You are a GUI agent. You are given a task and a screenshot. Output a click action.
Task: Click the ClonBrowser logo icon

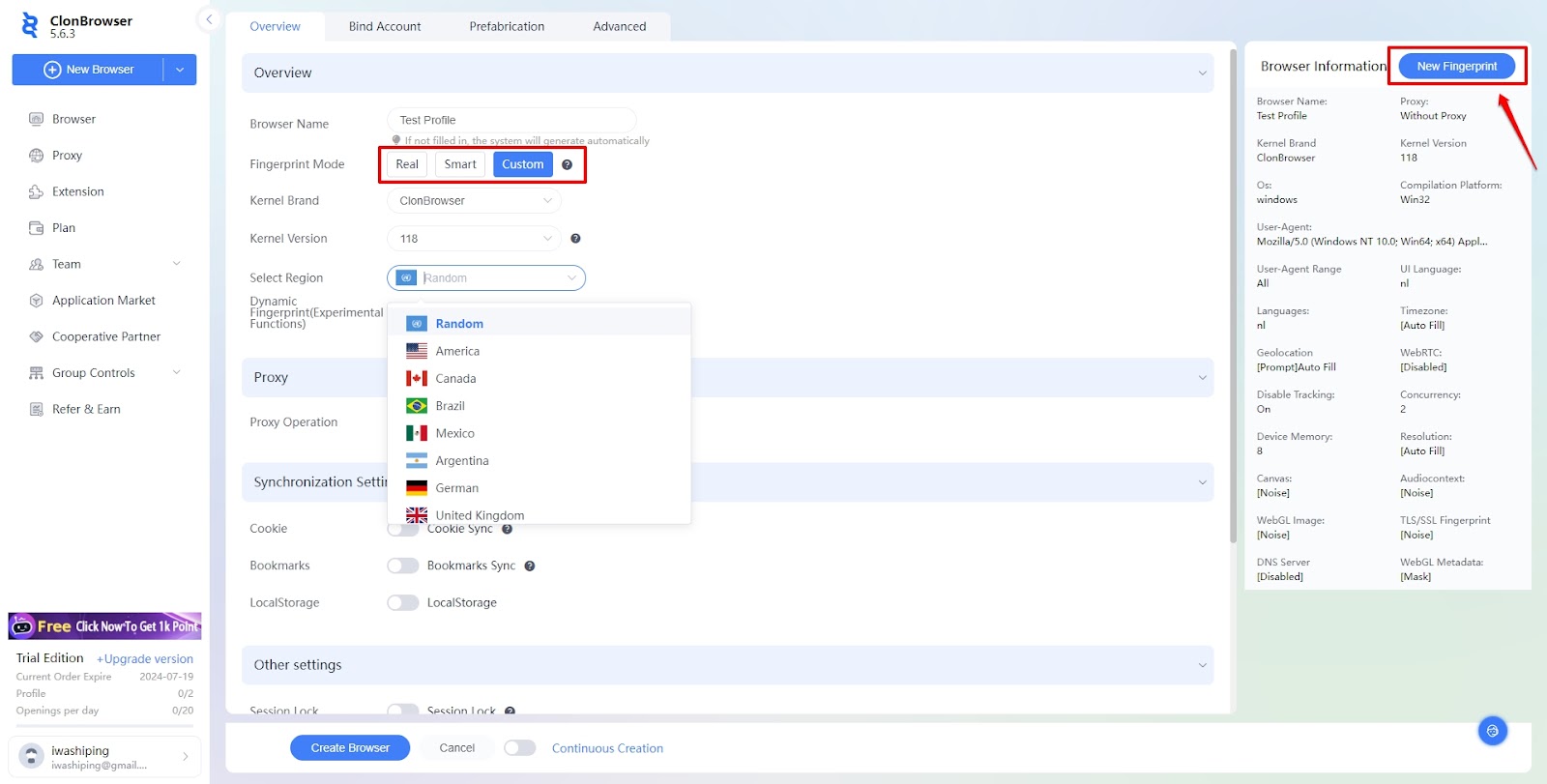click(30, 25)
